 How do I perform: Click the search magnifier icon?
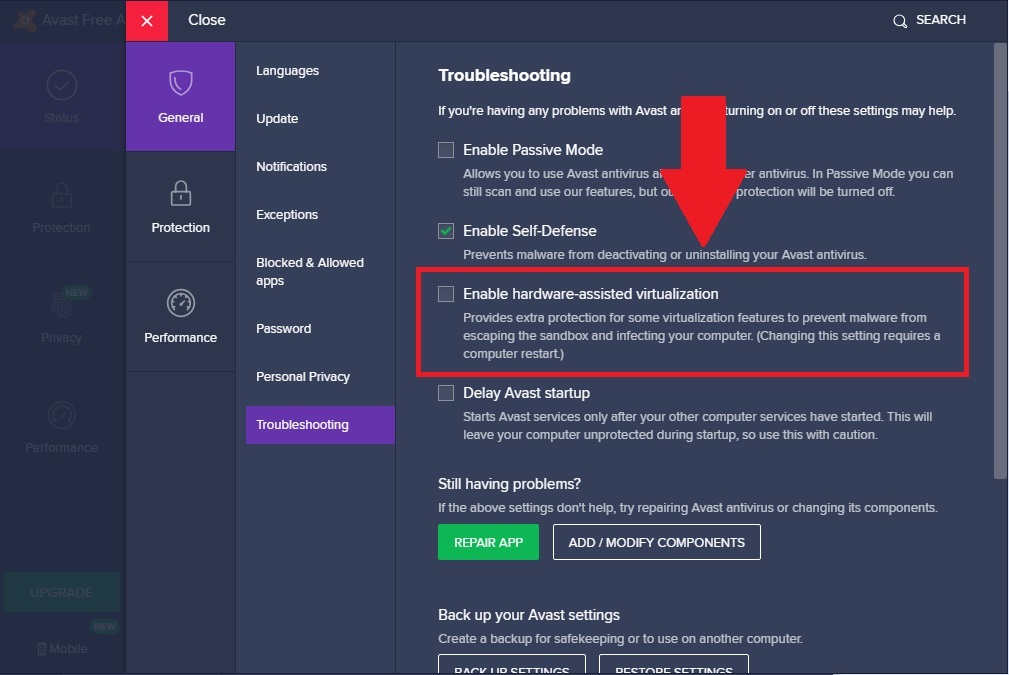[900, 21]
